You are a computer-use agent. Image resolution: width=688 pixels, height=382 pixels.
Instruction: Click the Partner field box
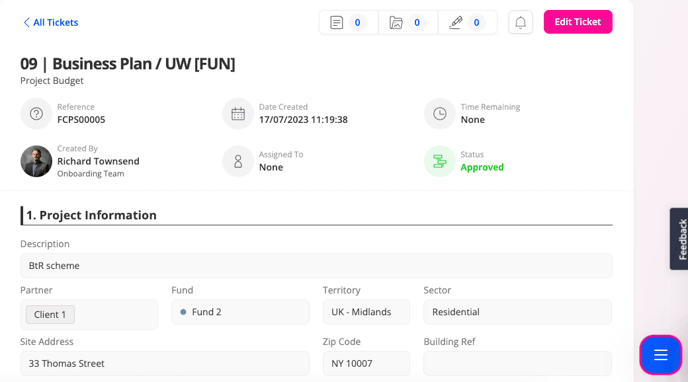click(x=89, y=314)
